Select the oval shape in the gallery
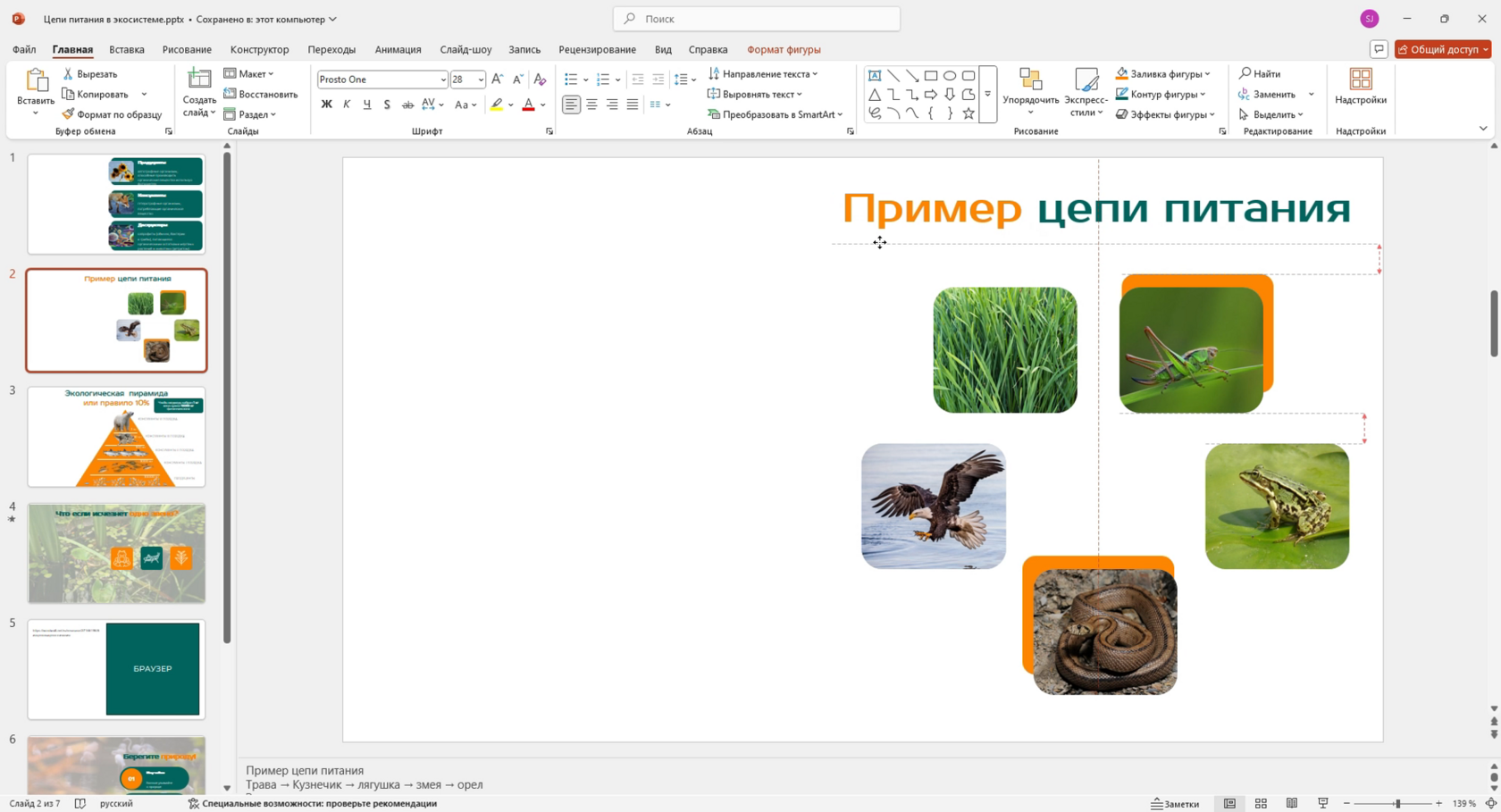 (x=950, y=76)
